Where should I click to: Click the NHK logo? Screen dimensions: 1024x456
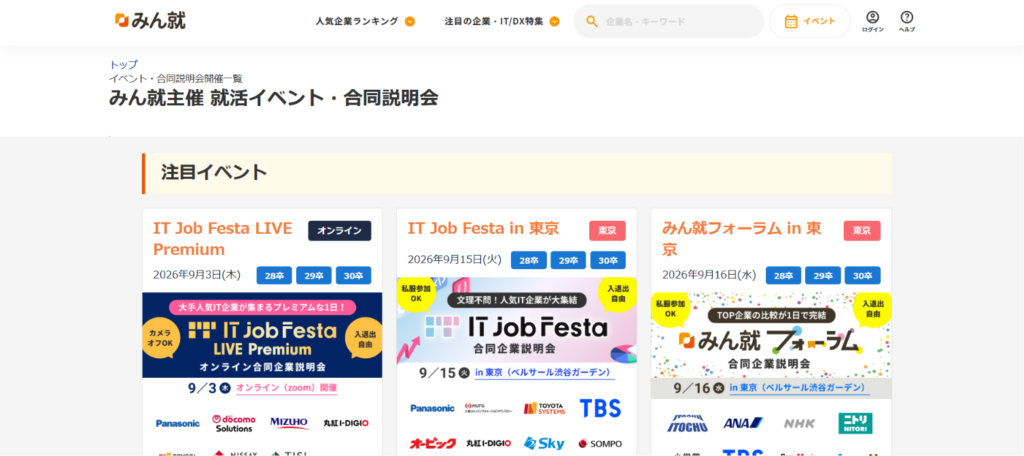[799, 423]
